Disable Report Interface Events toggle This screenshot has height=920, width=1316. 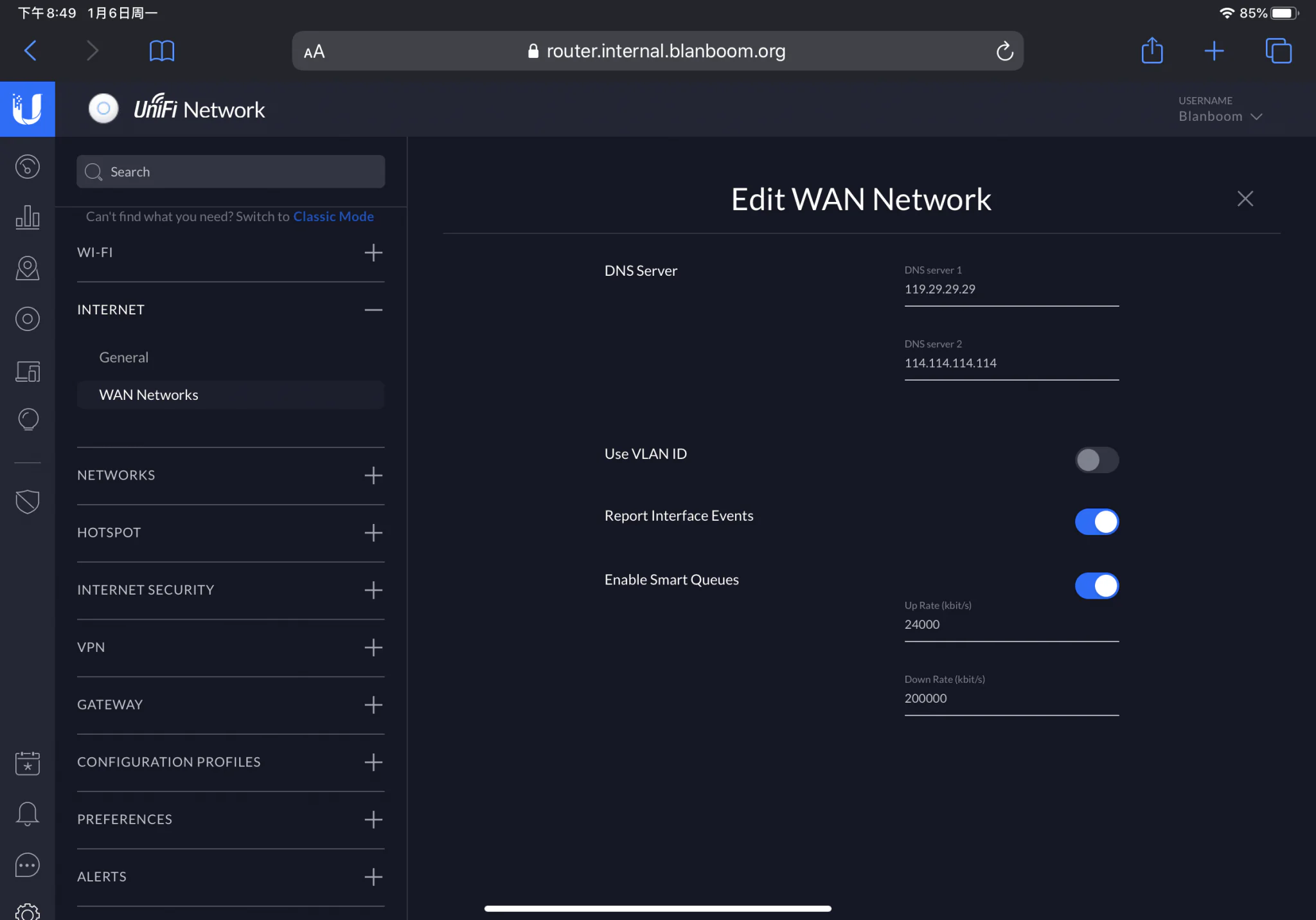point(1096,521)
